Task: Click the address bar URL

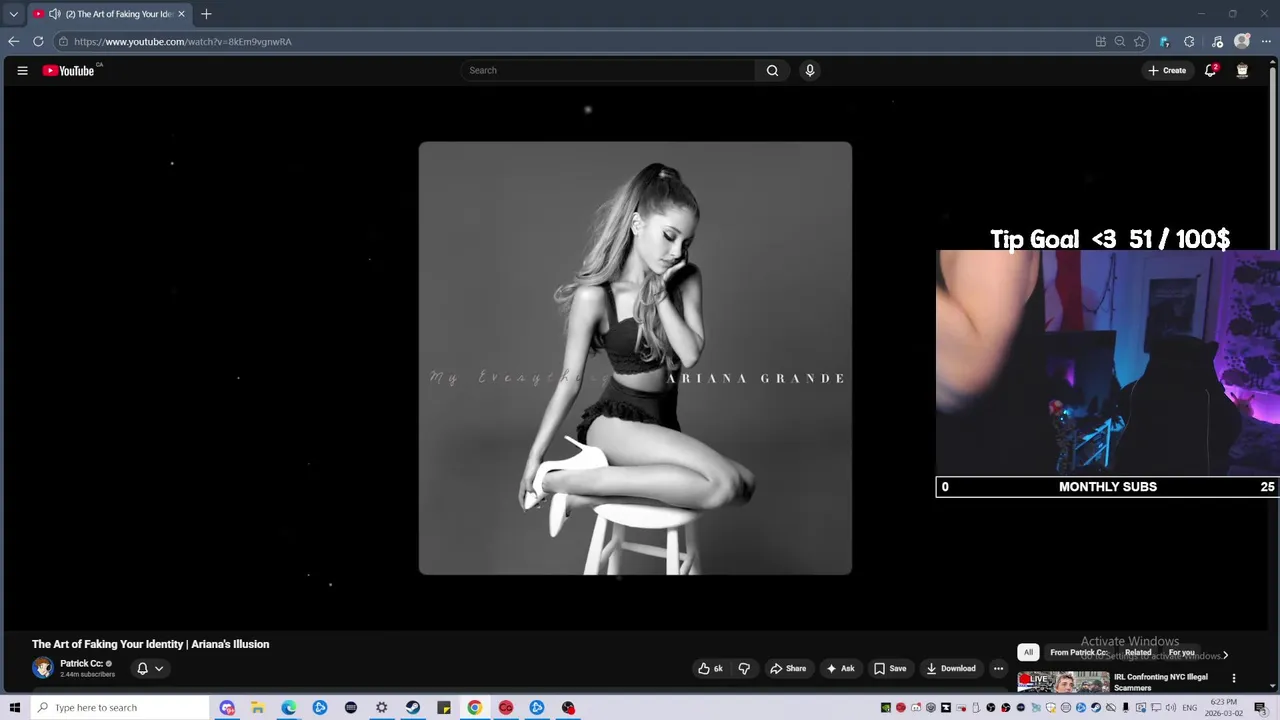Action: pyautogui.click(x=183, y=42)
